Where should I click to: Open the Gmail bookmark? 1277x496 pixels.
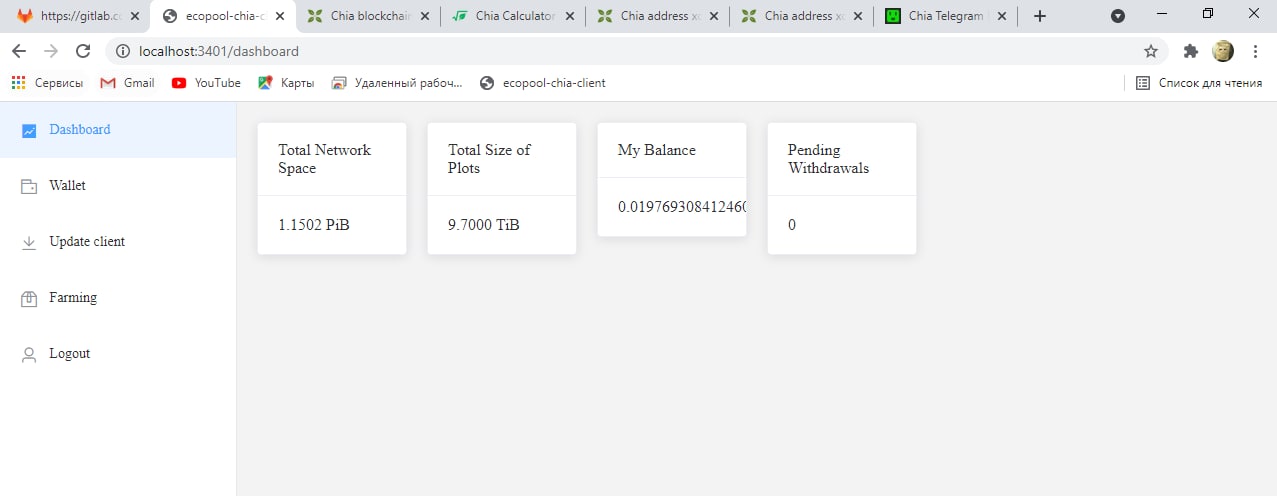click(x=128, y=83)
